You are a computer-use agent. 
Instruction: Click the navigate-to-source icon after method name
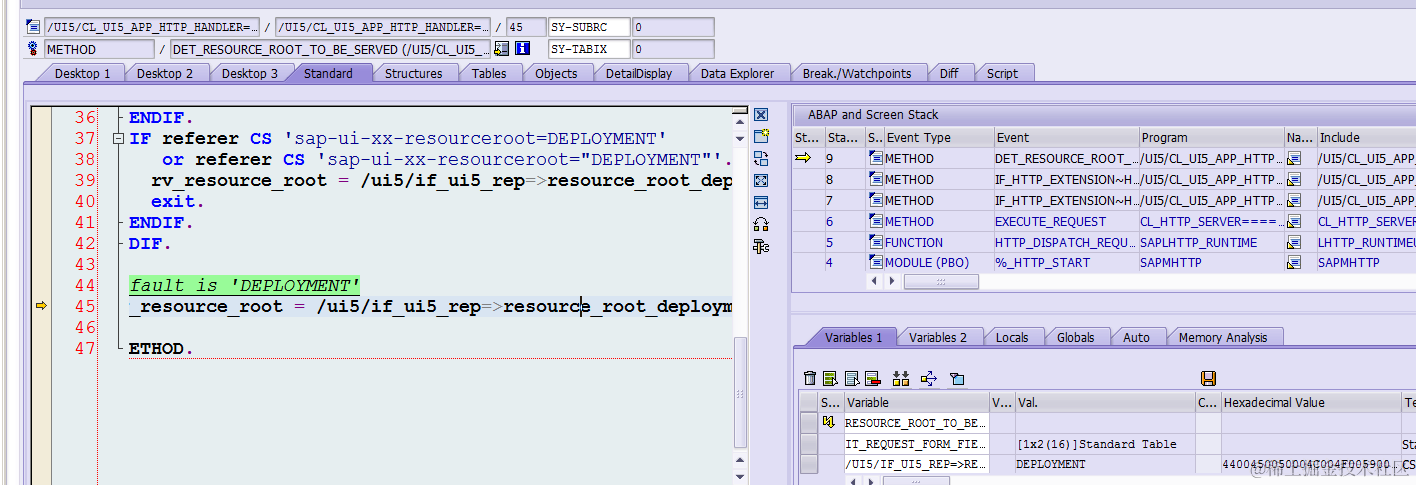pos(501,49)
